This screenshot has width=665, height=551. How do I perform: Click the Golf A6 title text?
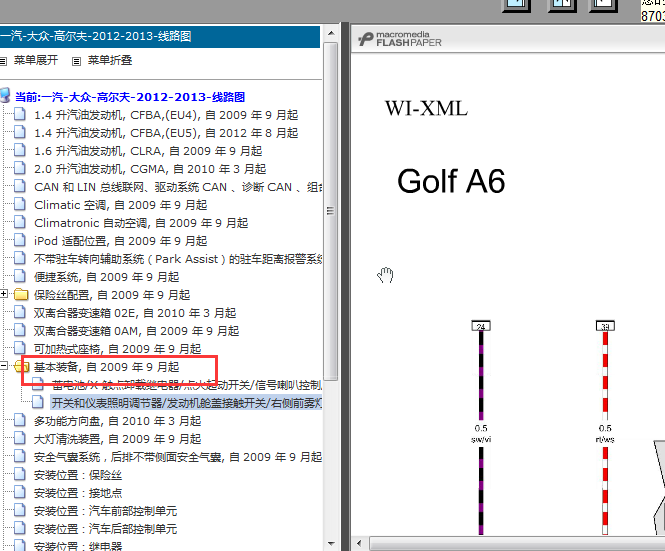[451, 181]
